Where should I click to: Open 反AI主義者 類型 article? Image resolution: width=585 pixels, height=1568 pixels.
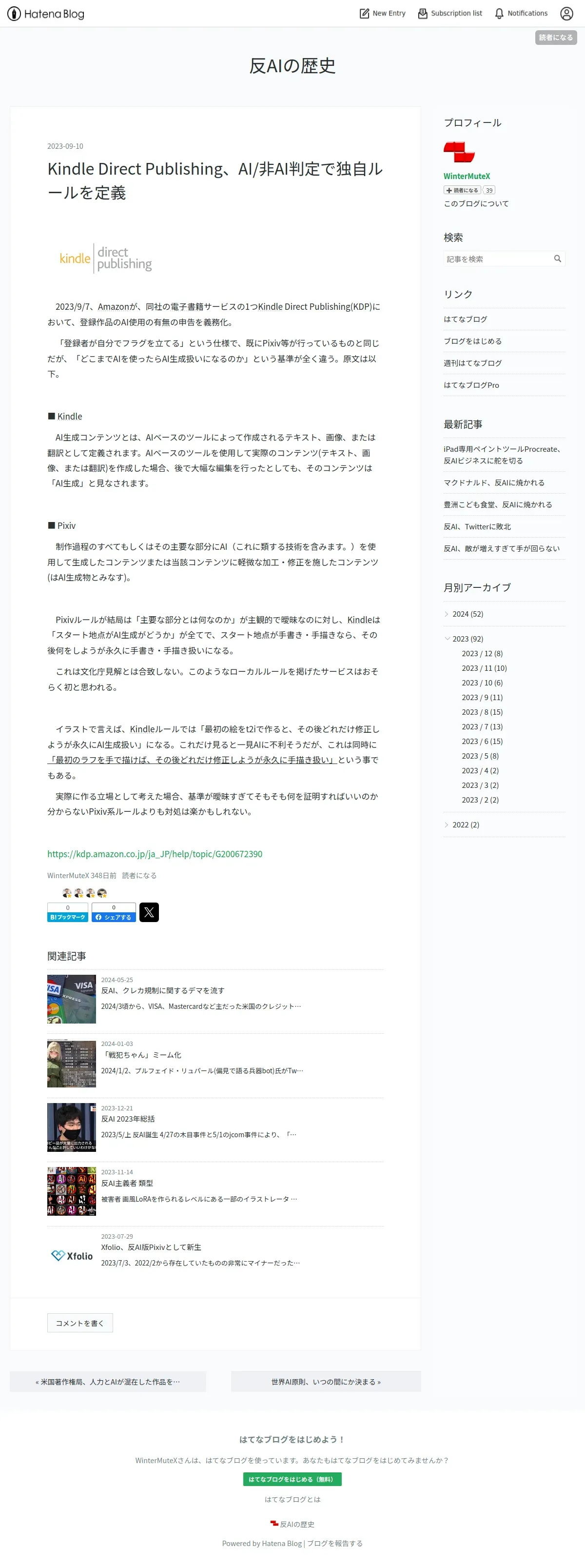(x=127, y=1183)
